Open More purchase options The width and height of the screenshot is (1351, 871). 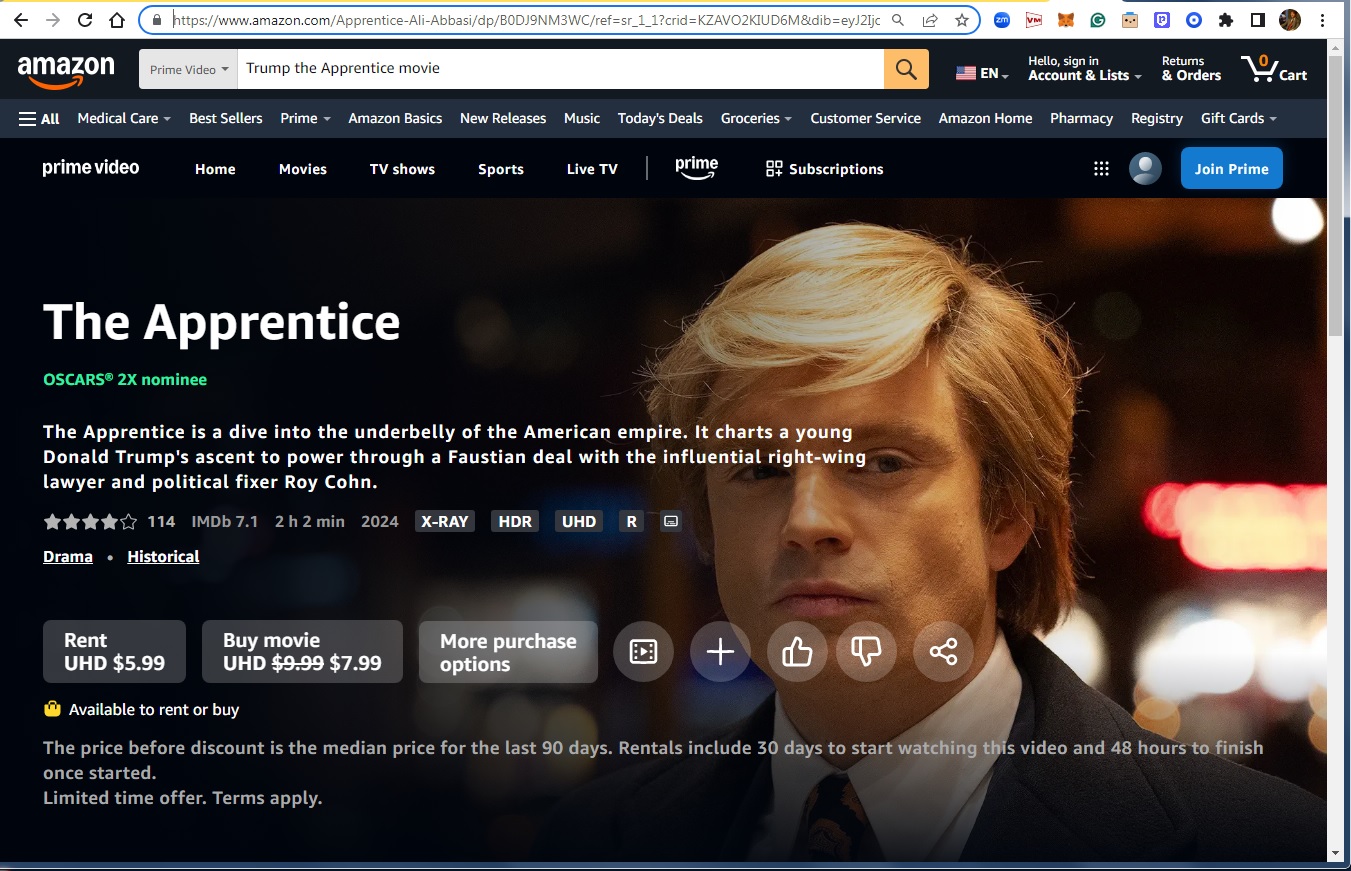click(508, 652)
